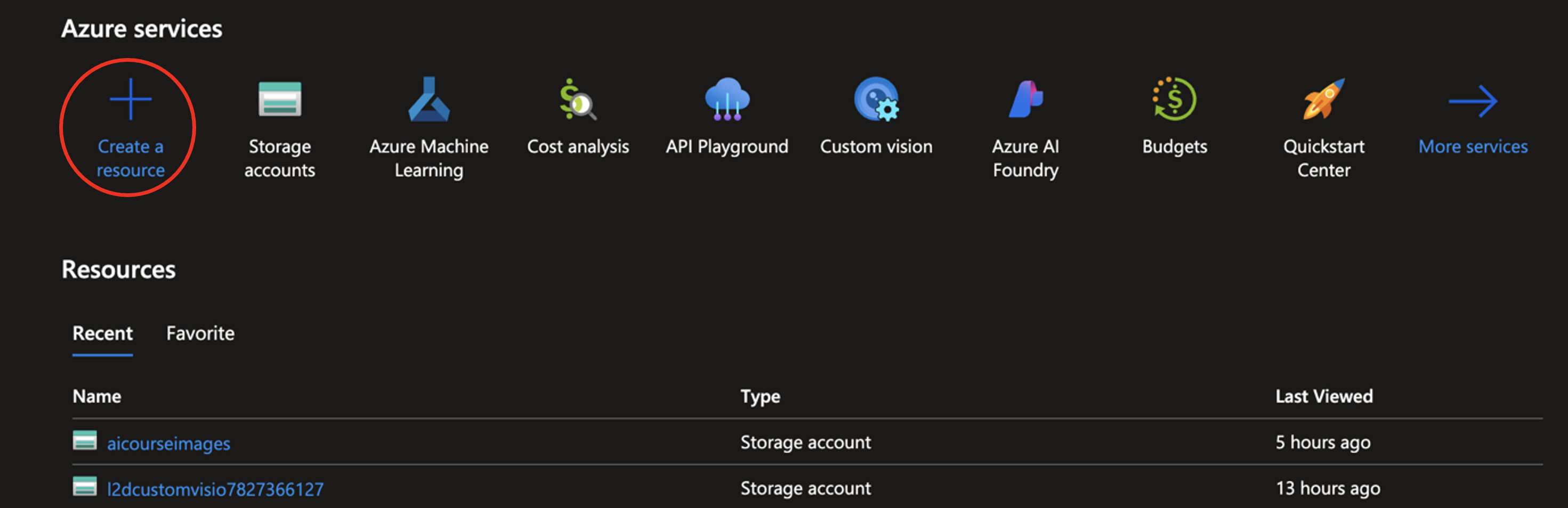Click the '13 hours ago' cell
This screenshot has width=1568, height=508.
(x=1328, y=488)
